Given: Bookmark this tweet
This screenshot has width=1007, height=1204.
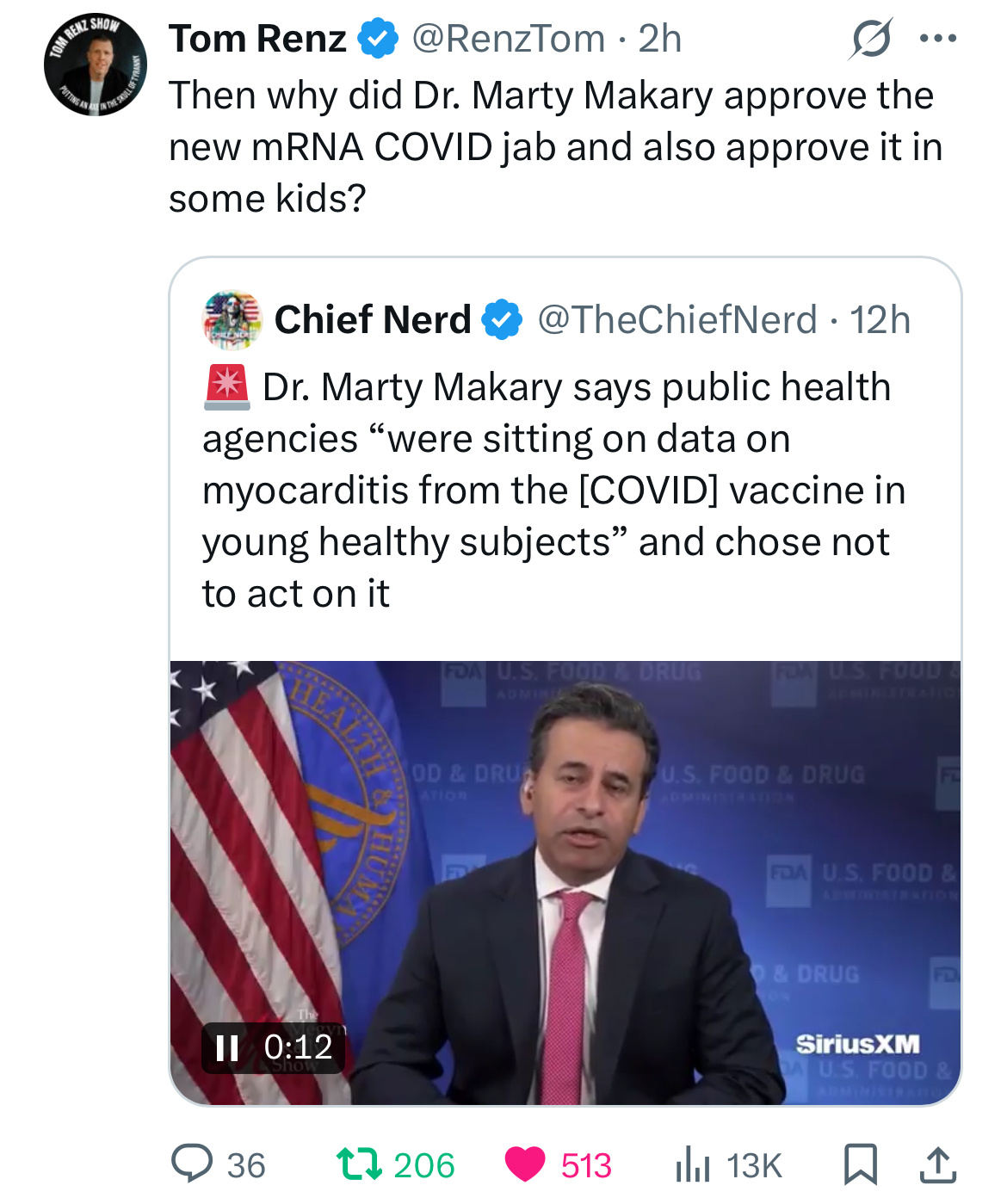Looking at the screenshot, I should pos(860,1164).
